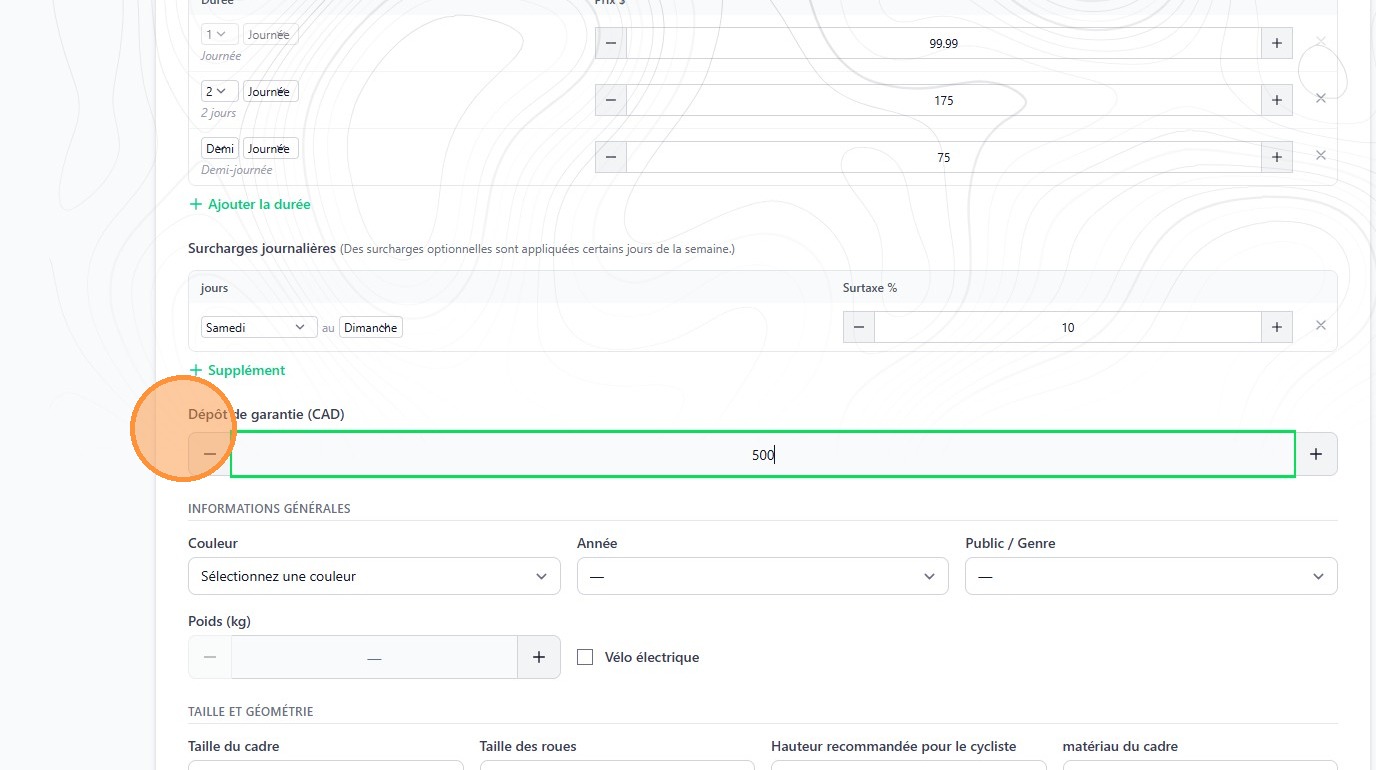Expand the Année dropdown
Viewport: 1376px width, 770px height.
click(762, 576)
